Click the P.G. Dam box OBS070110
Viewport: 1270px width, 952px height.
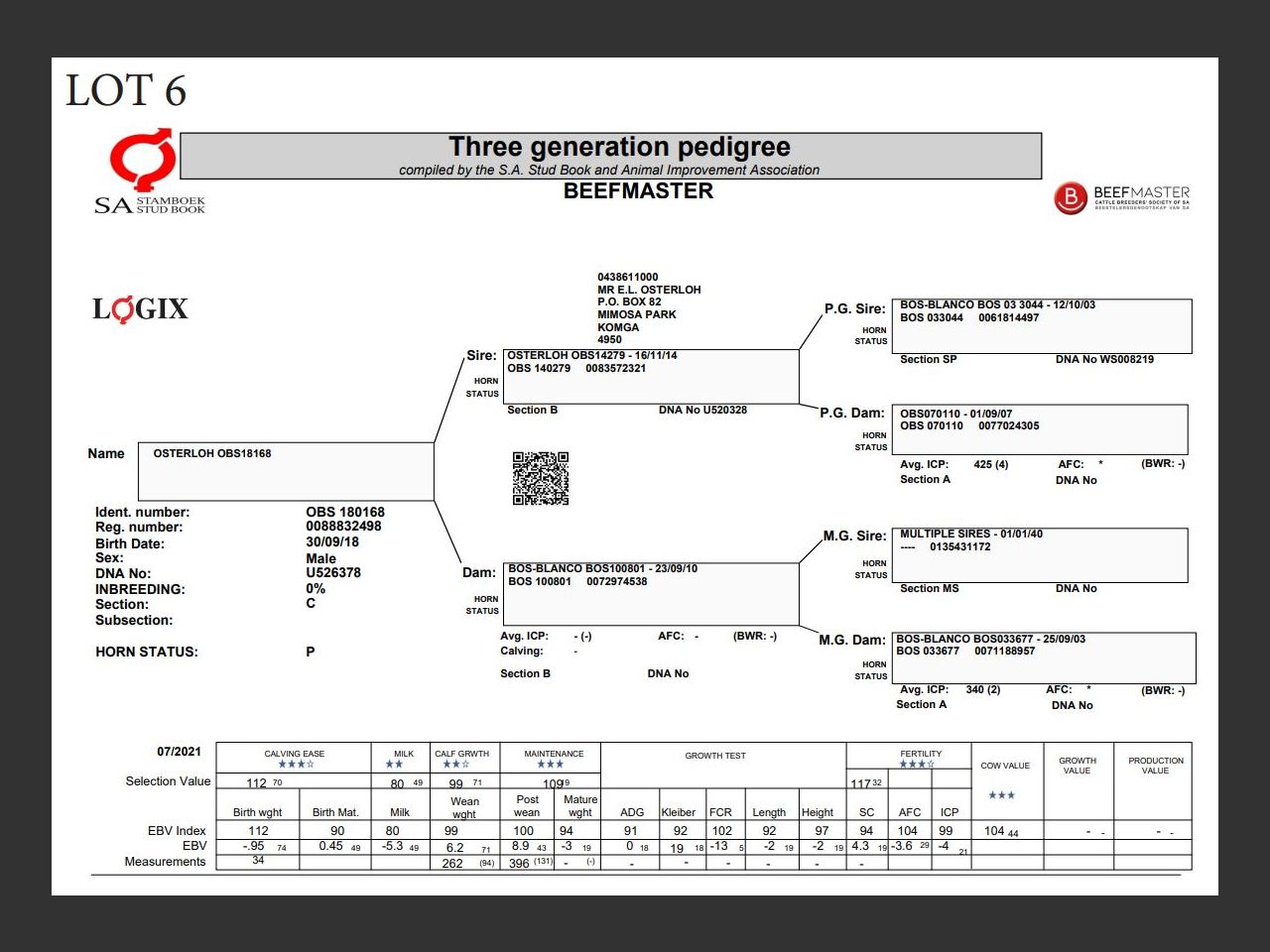tap(1040, 428)
